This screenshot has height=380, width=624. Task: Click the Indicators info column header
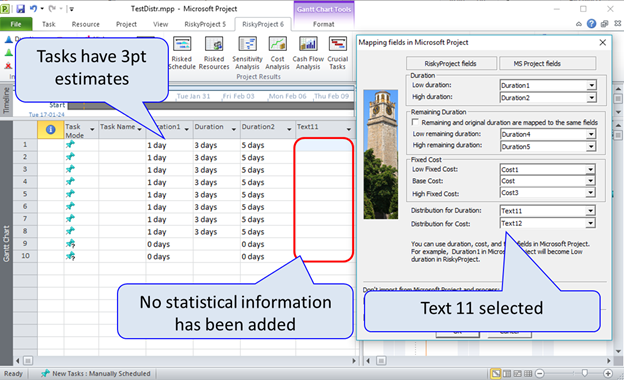click(51, 130)
